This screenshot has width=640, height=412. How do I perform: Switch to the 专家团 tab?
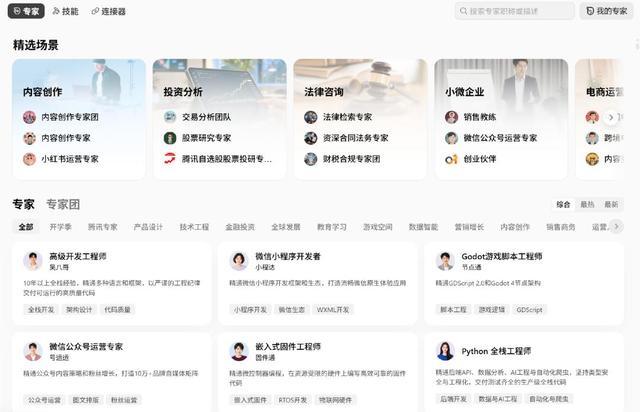63,204
